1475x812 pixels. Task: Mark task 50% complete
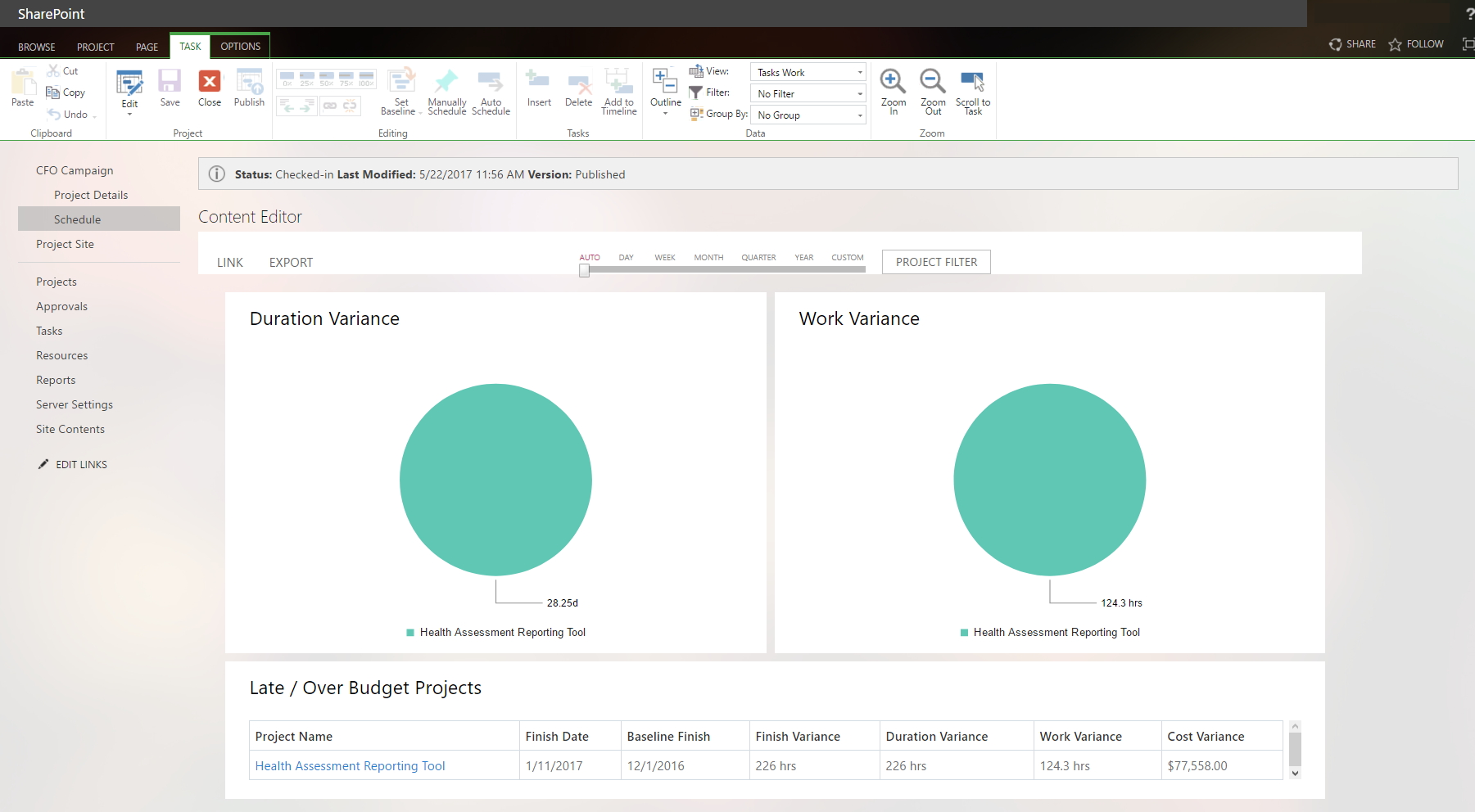click(326, 79)
